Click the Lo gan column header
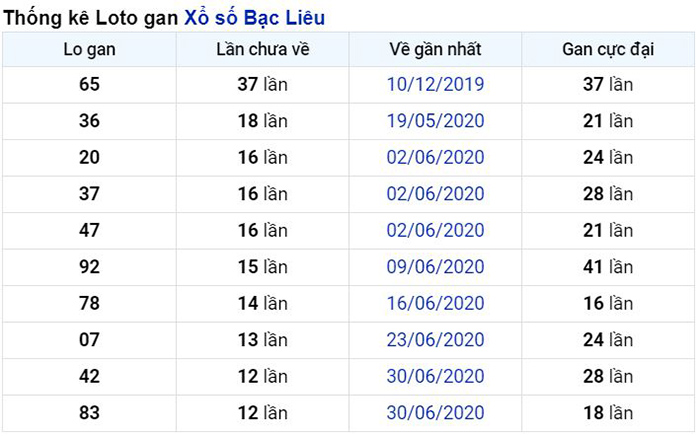 (x=89, y=50)
